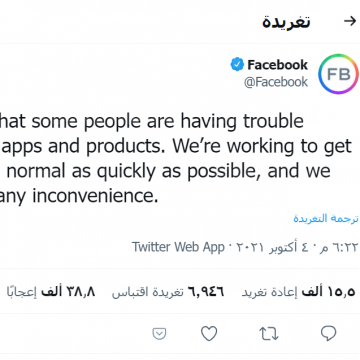
Task: View the ٣٨,٨ ألف إعجابًا list
Action: (x=51, y=292)
